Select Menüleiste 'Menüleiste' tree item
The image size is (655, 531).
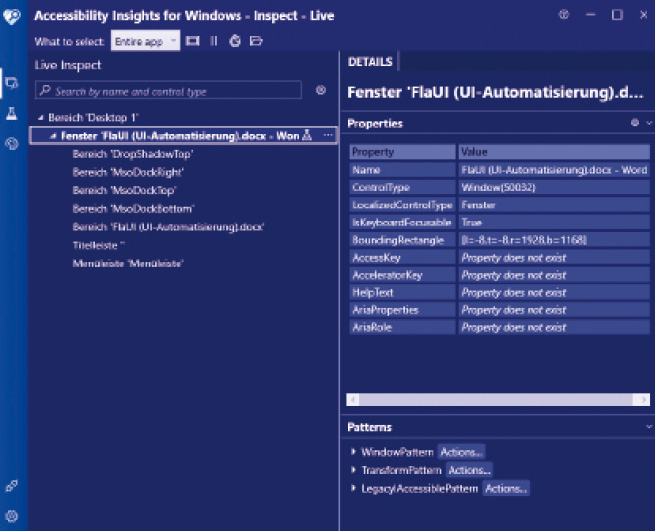click(x=128, y=264)
